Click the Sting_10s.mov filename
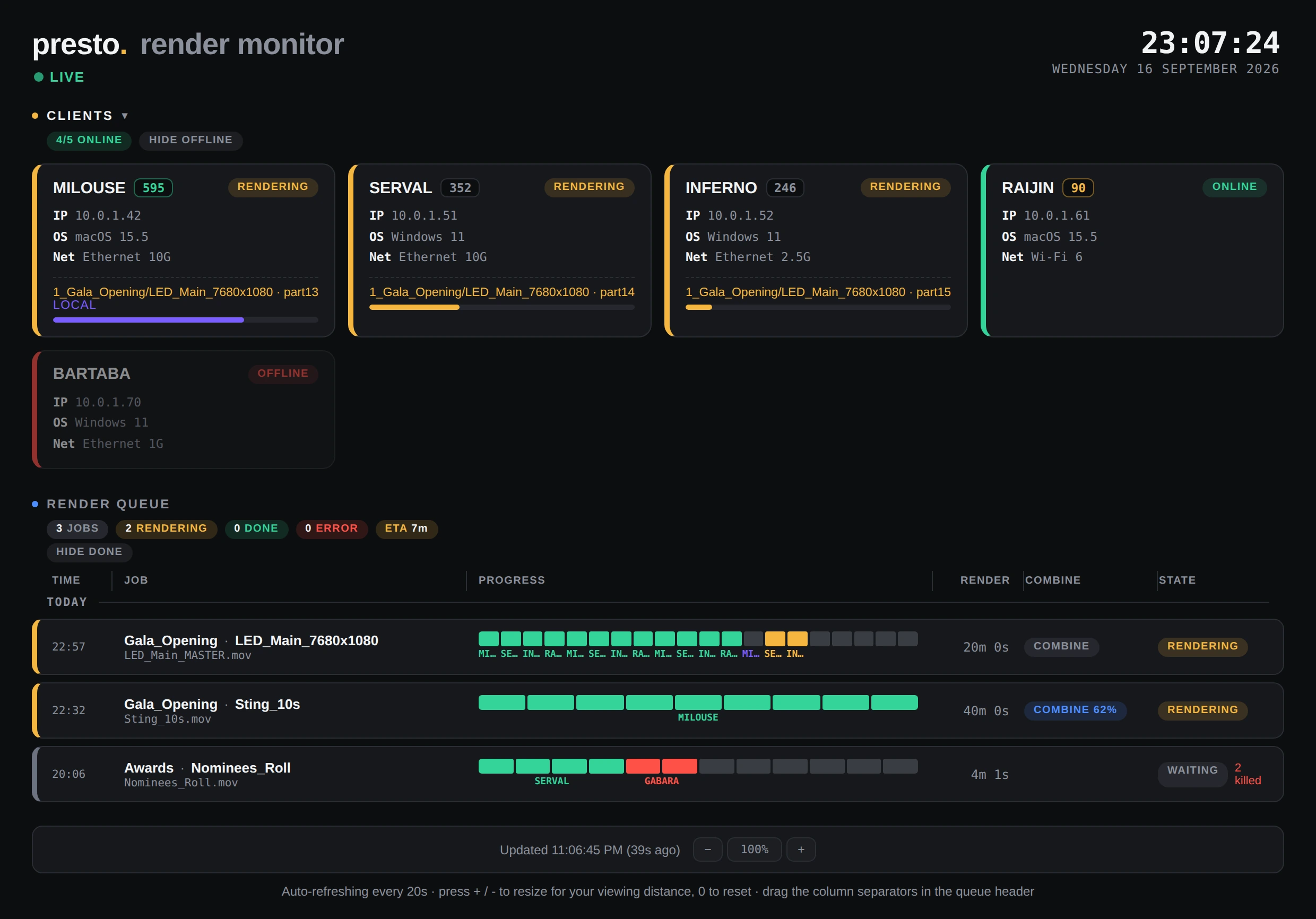This screenshot has width=1316, height=919. (x=167, y=719)
